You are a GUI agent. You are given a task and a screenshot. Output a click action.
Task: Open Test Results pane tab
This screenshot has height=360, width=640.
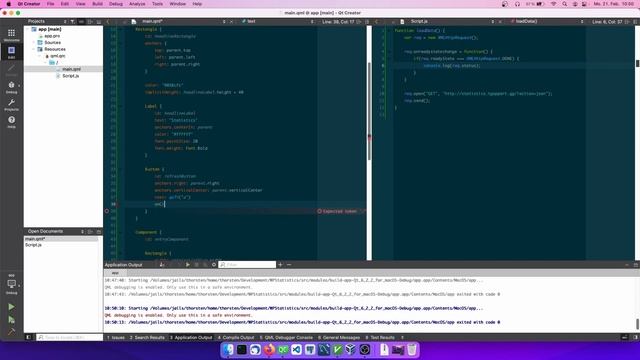380,338
